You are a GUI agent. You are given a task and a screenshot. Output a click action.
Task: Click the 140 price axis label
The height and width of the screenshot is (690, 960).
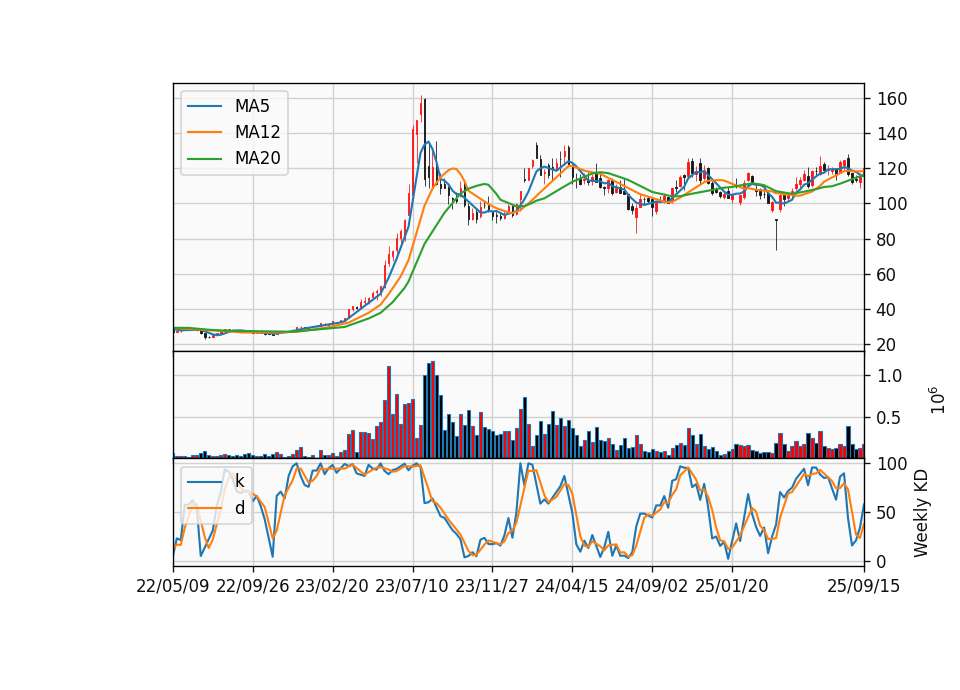[x=892, y=133]
